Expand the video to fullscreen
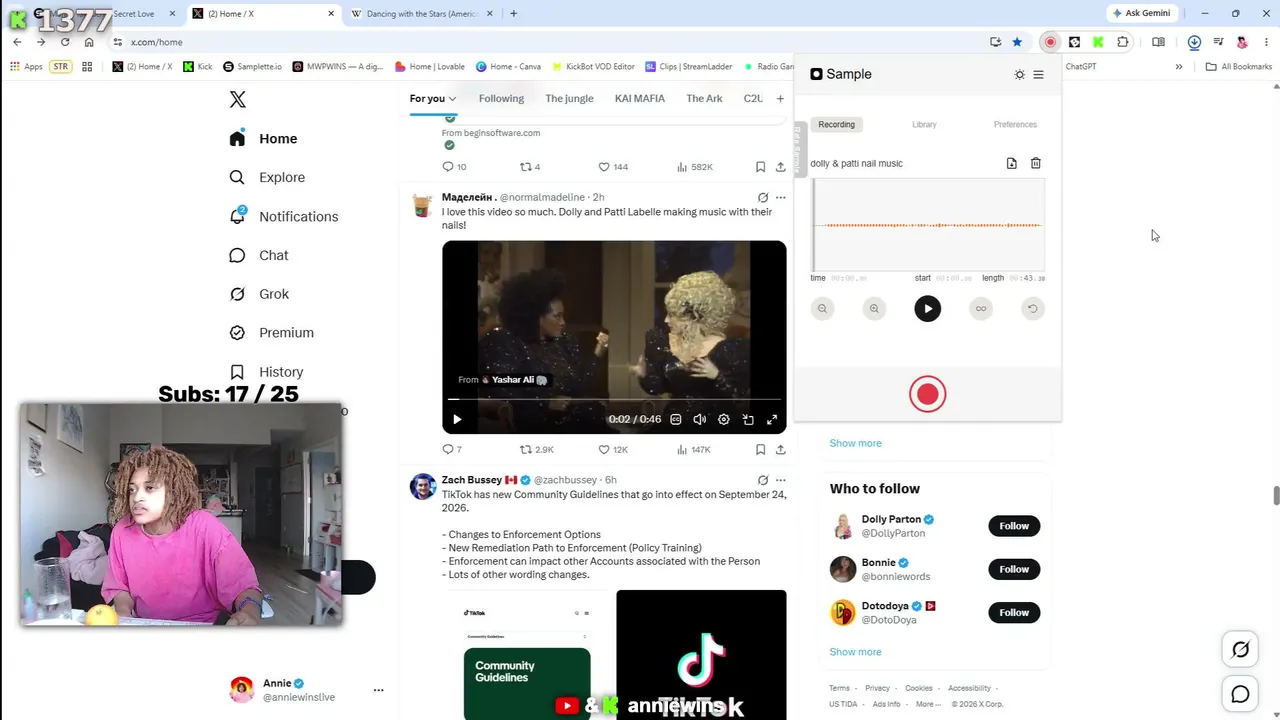The image size is (1280, 720). pyautogui.click(x=772, y=419)
